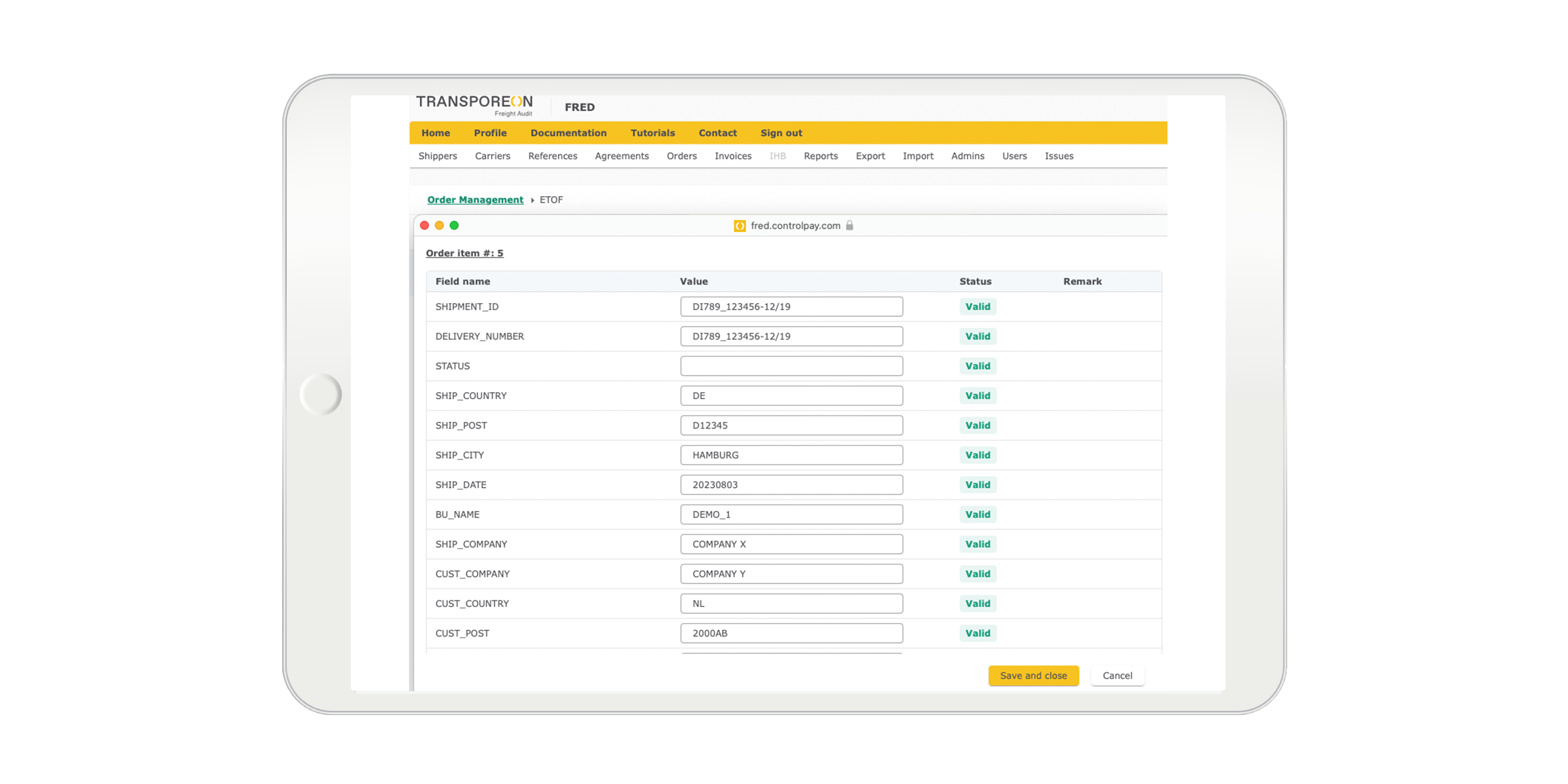Click the green zoom control on the window
Image resolution: width=1568 pixels, height=784 pixels.
(454, 225)
